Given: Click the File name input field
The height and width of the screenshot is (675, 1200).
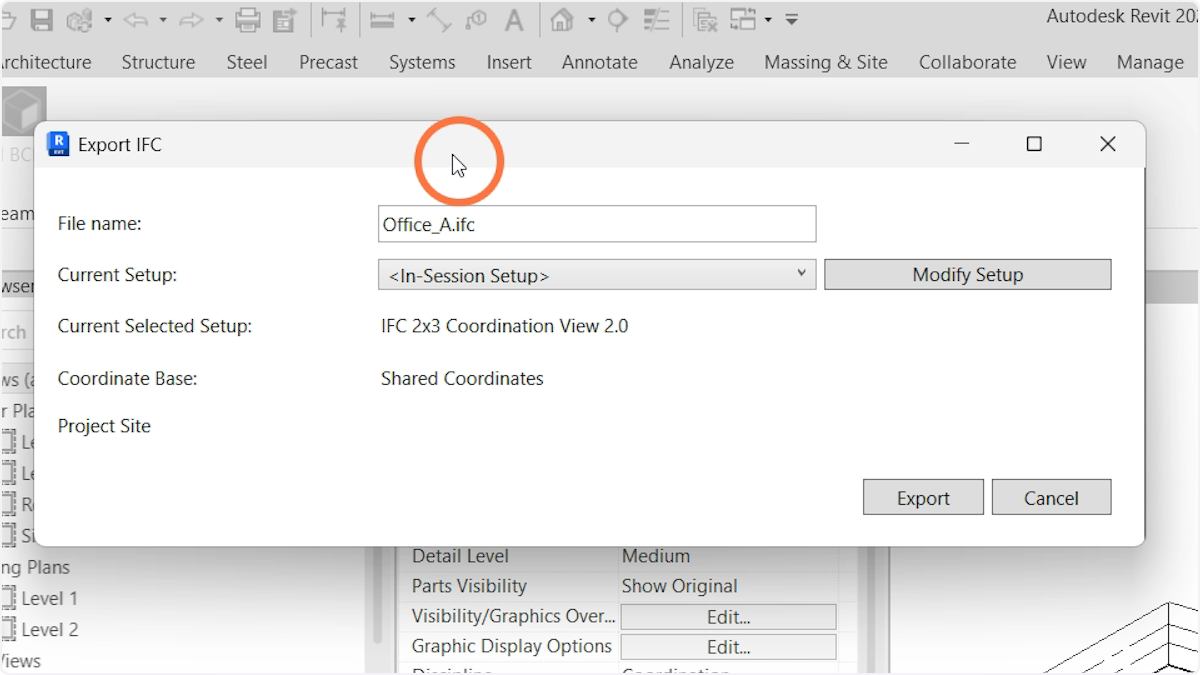Looking at the screenshot, I should click(x=596, y=224).
